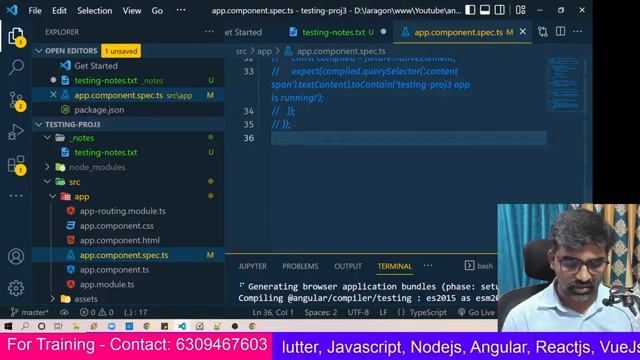Split the editor to the right
Viewport: 640px width, 360px height.
pyautogui.click(x=560, y=31)
